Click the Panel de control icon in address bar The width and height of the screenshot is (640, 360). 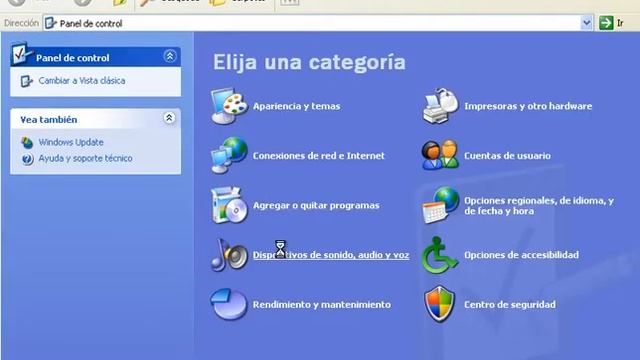50,23
